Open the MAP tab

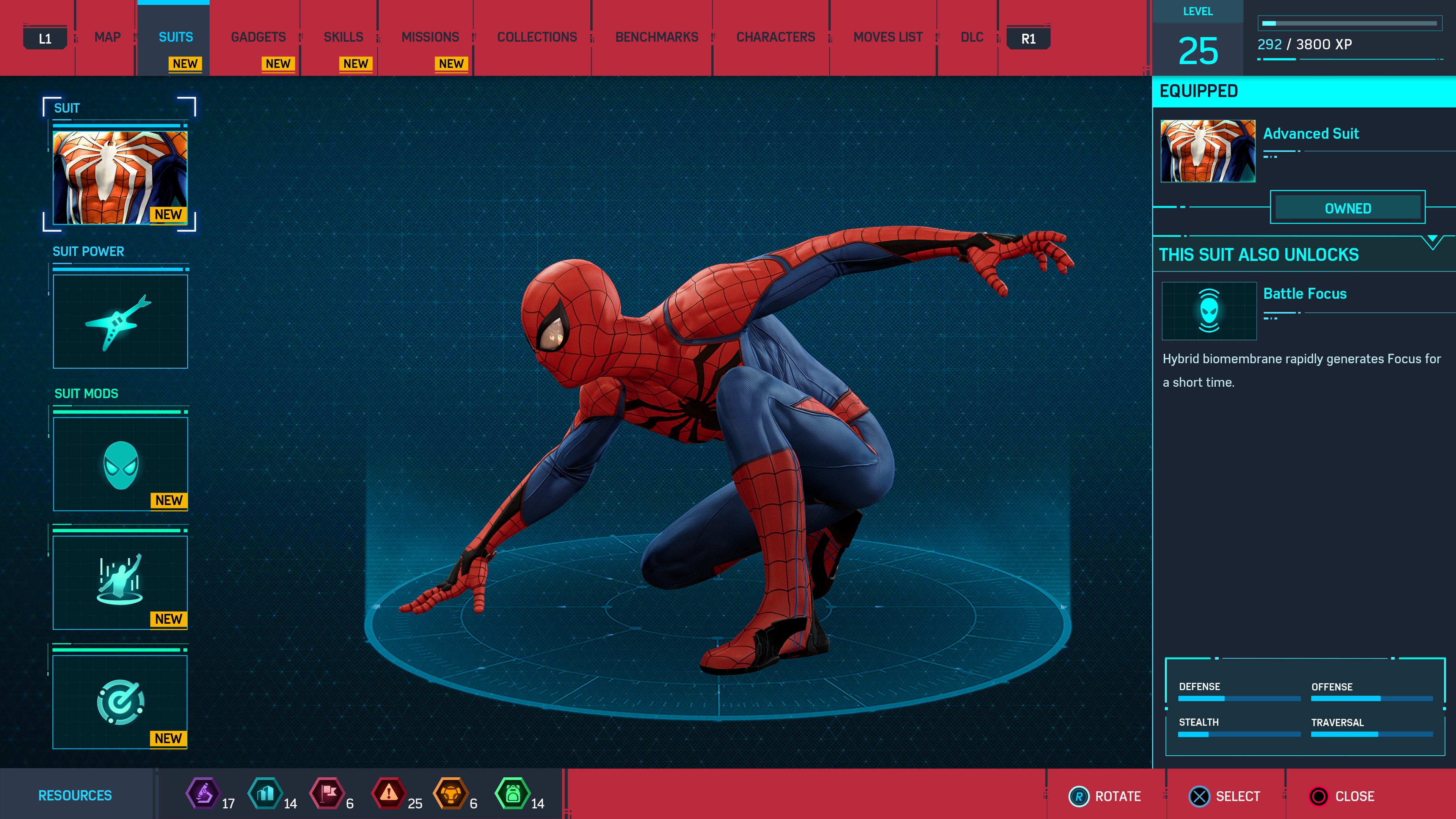pyautogui.click(x=107, y=37)
